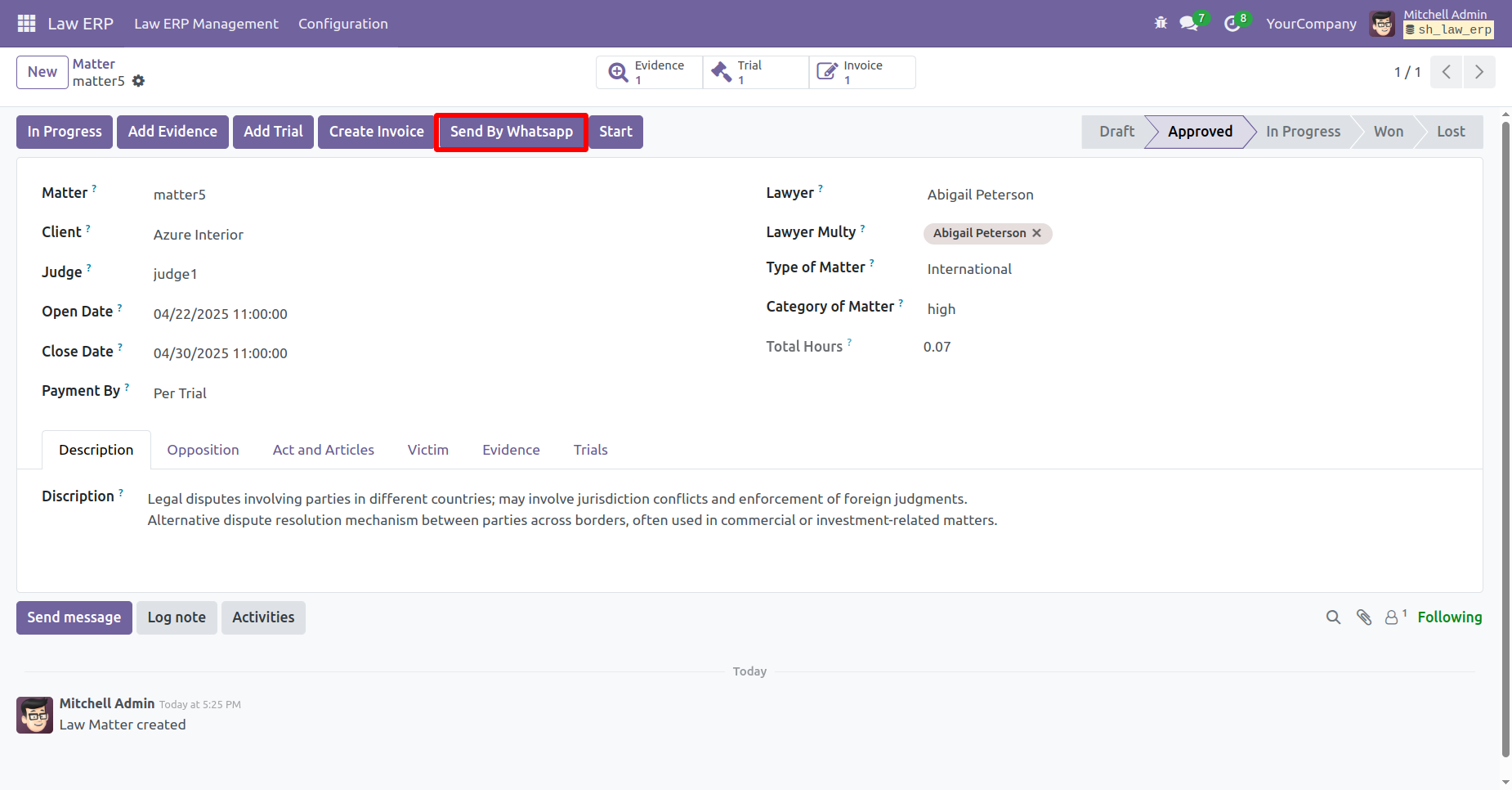Open the Law ERP Management menu

[x=206, y=24]
